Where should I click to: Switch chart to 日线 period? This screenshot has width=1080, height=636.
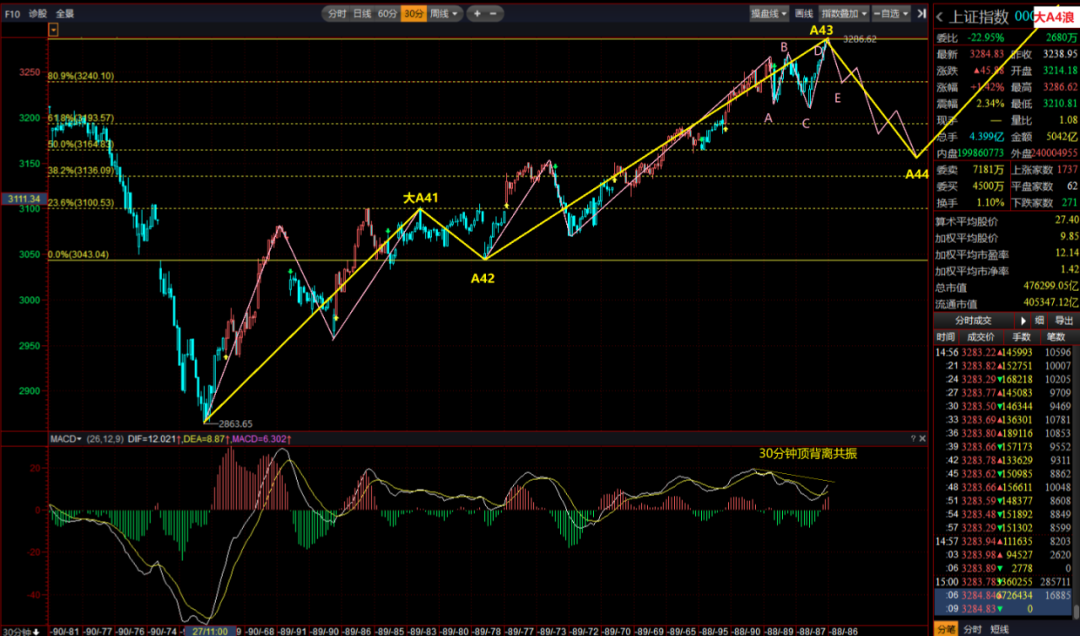362,14
